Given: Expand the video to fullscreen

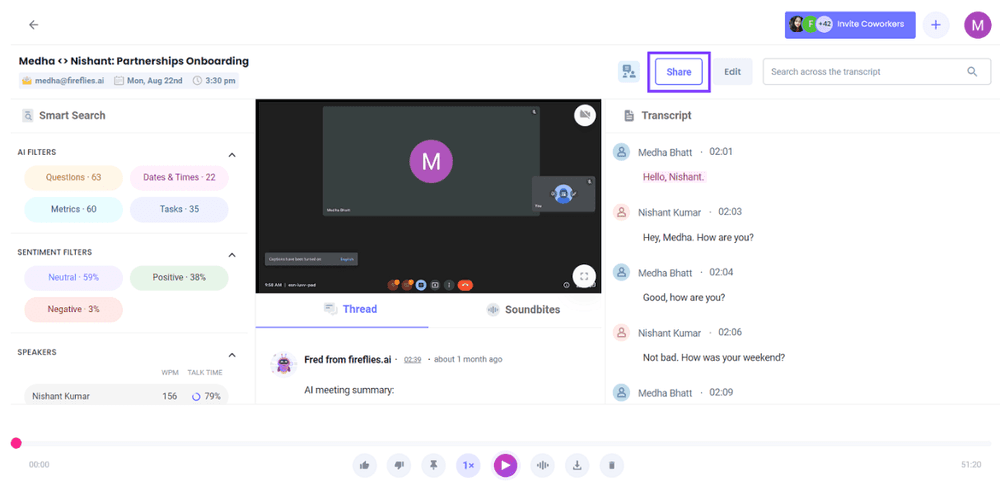Looking at the screenshot, I should [585, 276].
